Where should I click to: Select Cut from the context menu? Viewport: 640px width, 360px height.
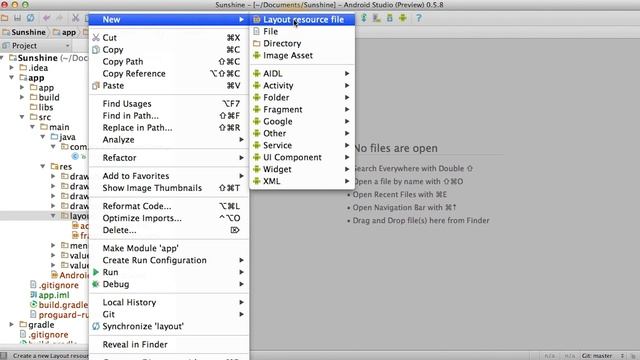pyautogui.click(x=169, y=38)
